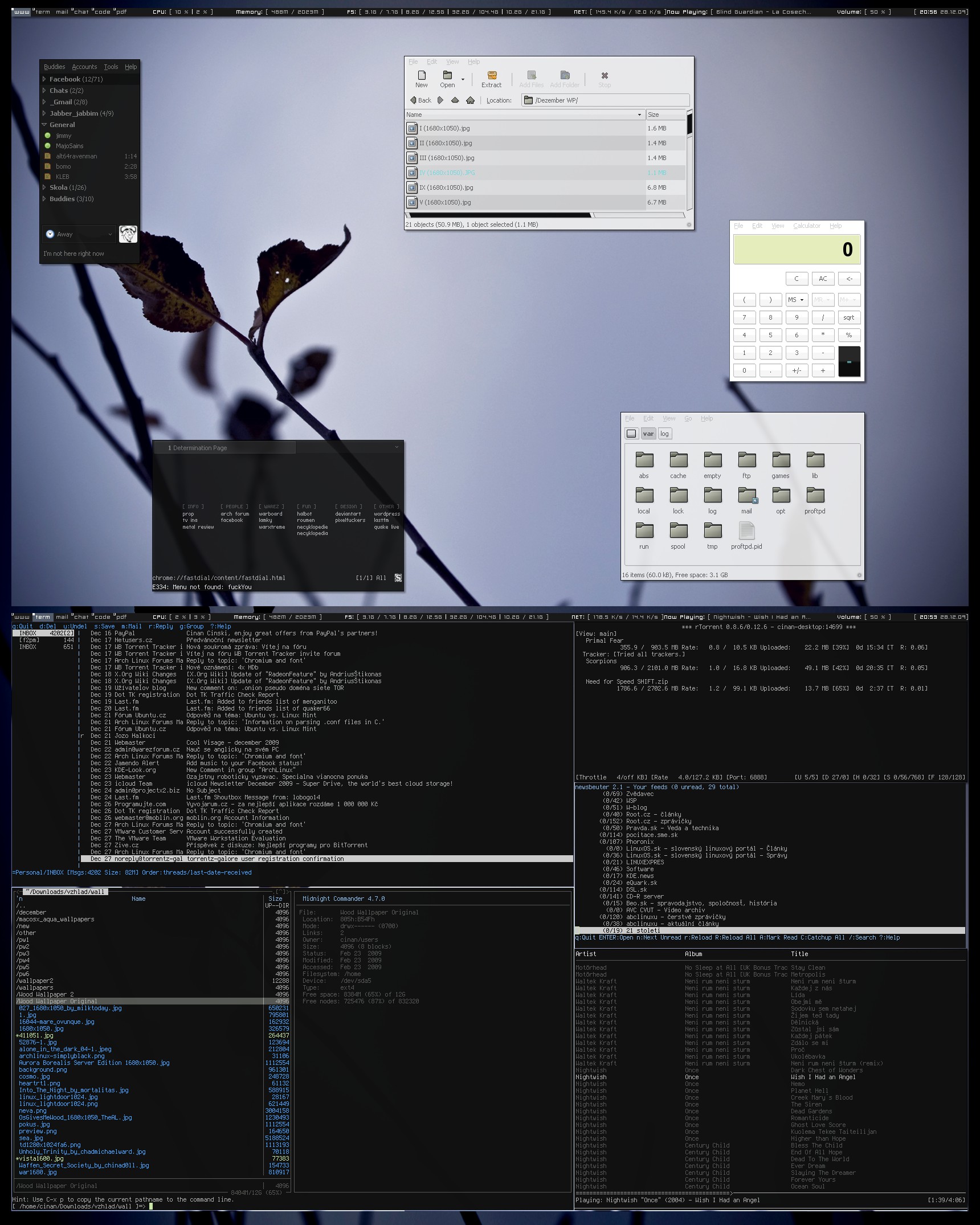The width and height of the screenshot is (980, 1225).
Task: Click the Add Folder toolbar icon
Action: [565, 75]
